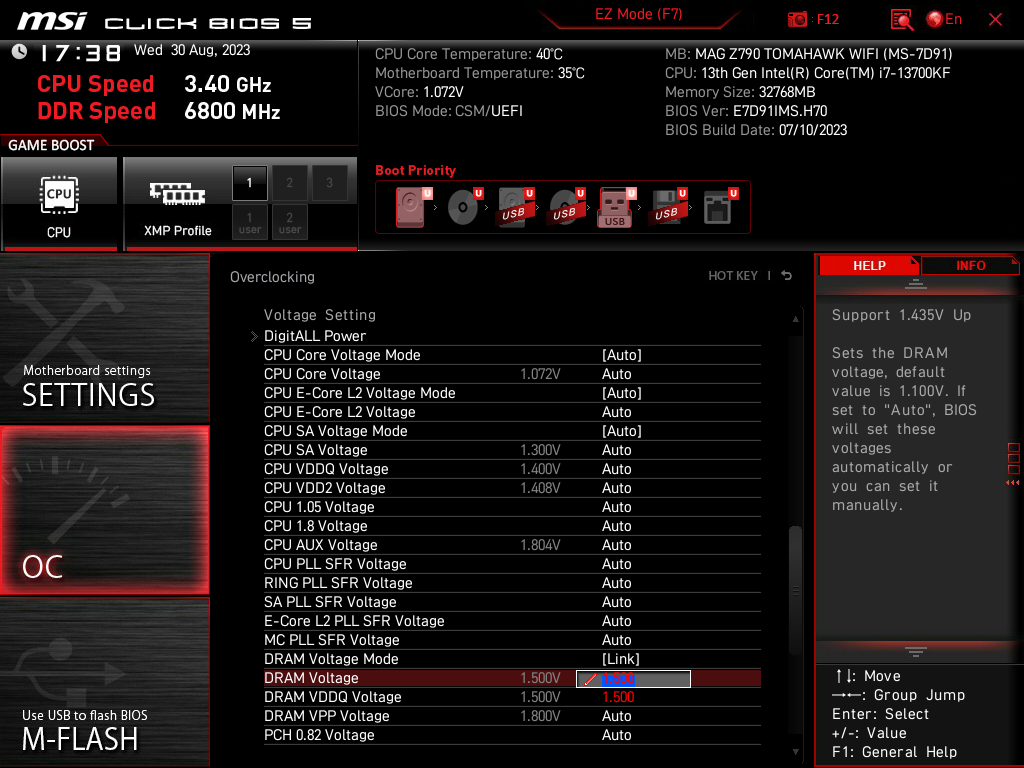
Task: Switch to the HELP tab
Action: click(869, 266)
